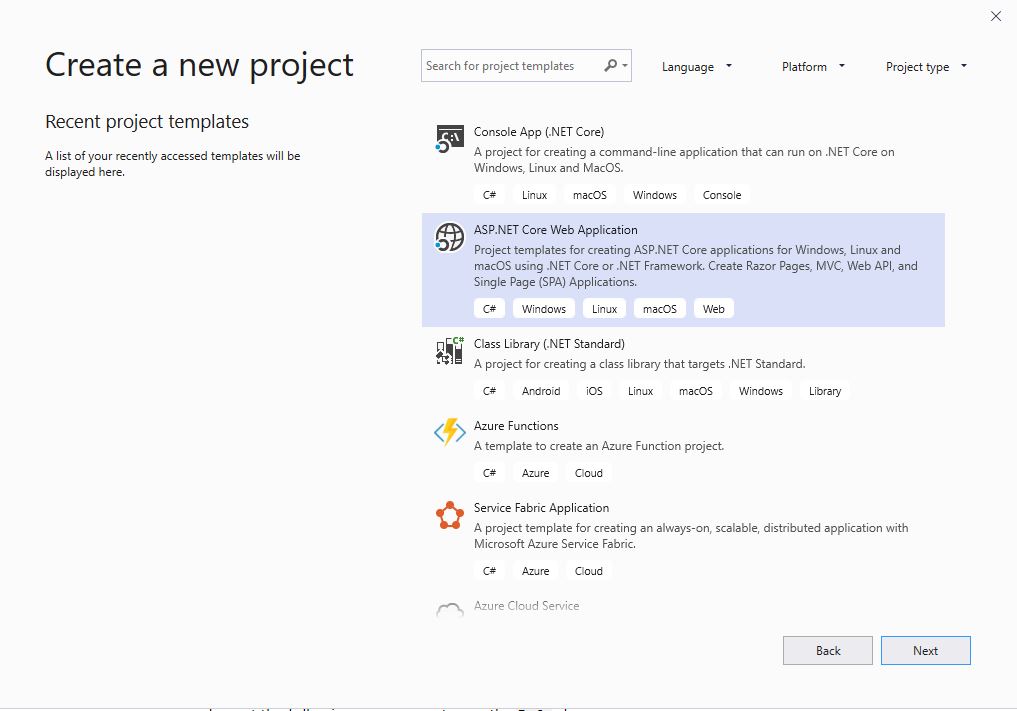Click the Azure Functions lightning icon

click(449, 432)
